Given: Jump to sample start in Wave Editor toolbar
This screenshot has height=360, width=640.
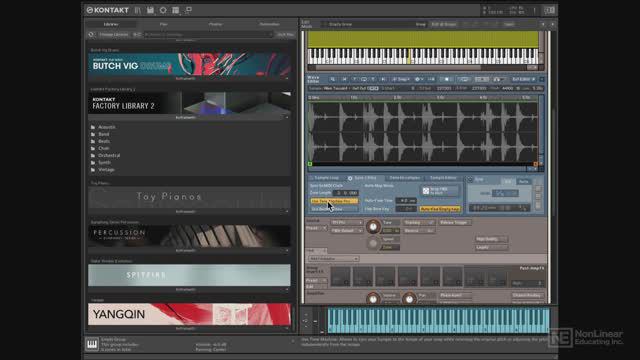Looking at the screenshot, I should [x=344, y=79].
